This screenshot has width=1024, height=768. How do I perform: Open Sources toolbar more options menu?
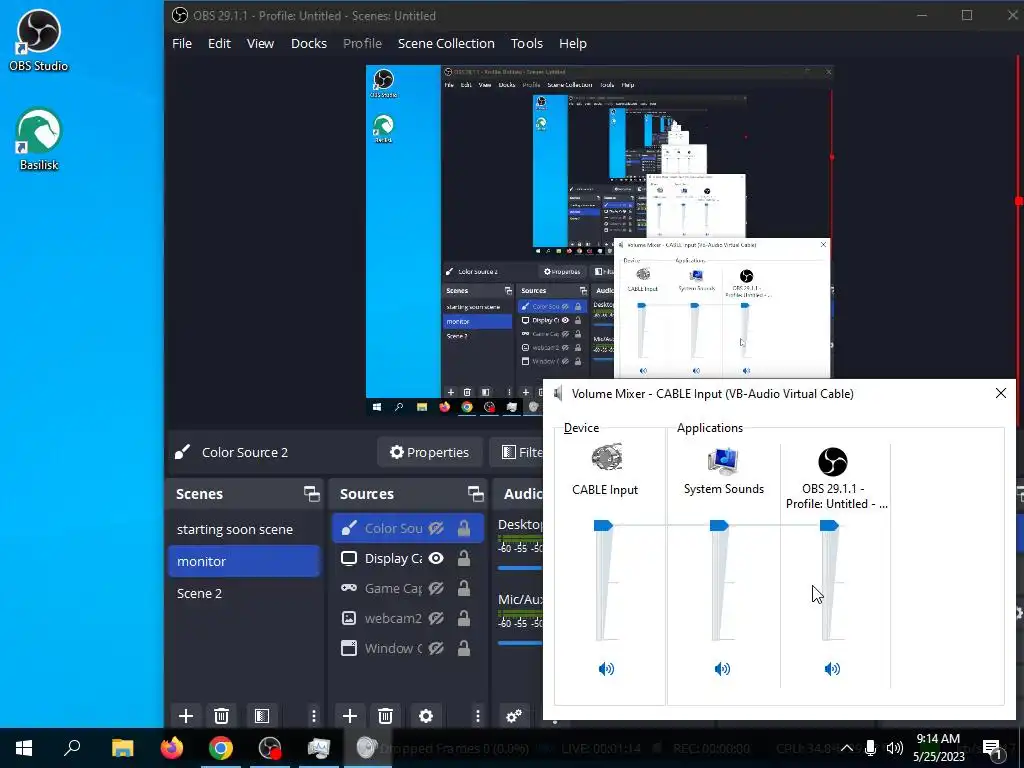(x=477, y=716)
